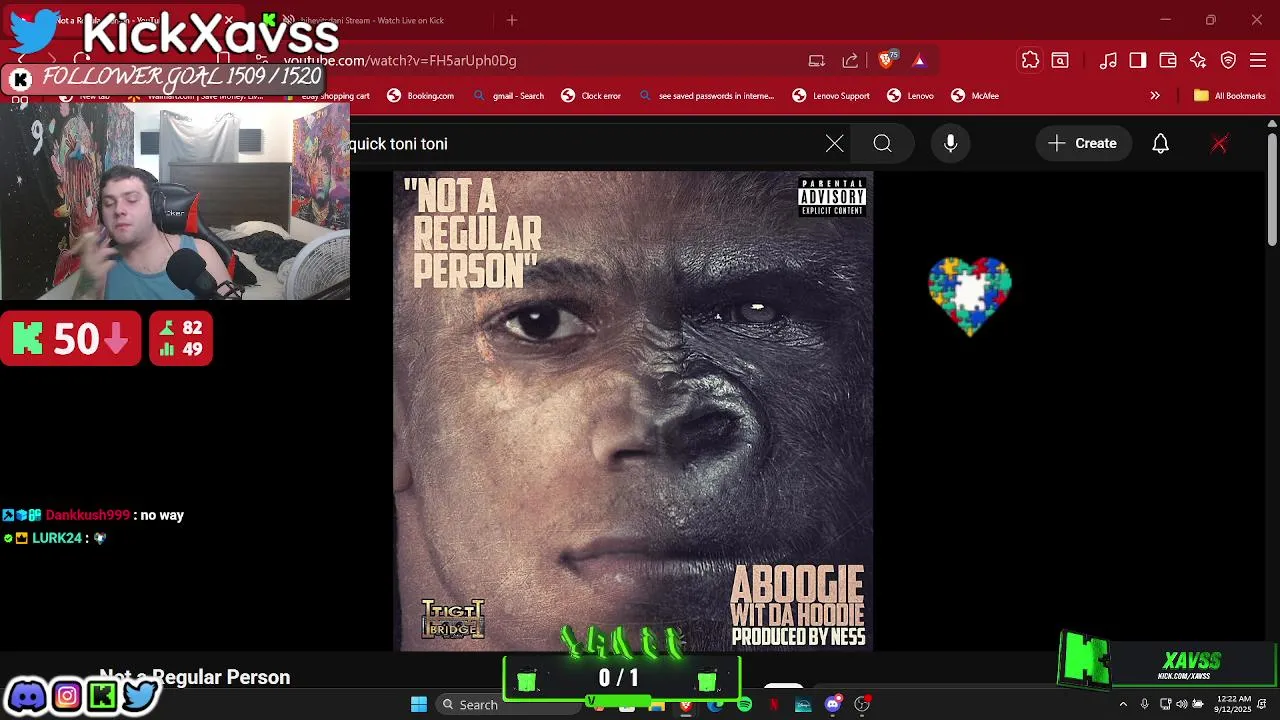This screenshot has height=720, width=1280.
Task: Open Netflix from the taskbar
Action: (774, 704)
